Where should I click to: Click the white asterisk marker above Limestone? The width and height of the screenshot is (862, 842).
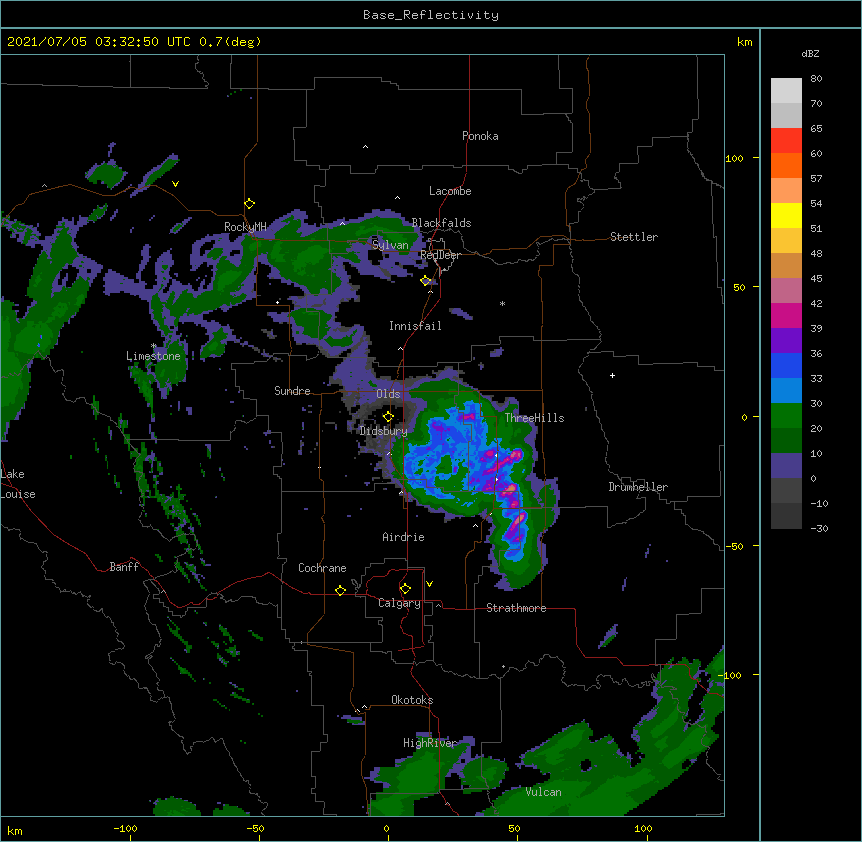(x=153, y=346)
